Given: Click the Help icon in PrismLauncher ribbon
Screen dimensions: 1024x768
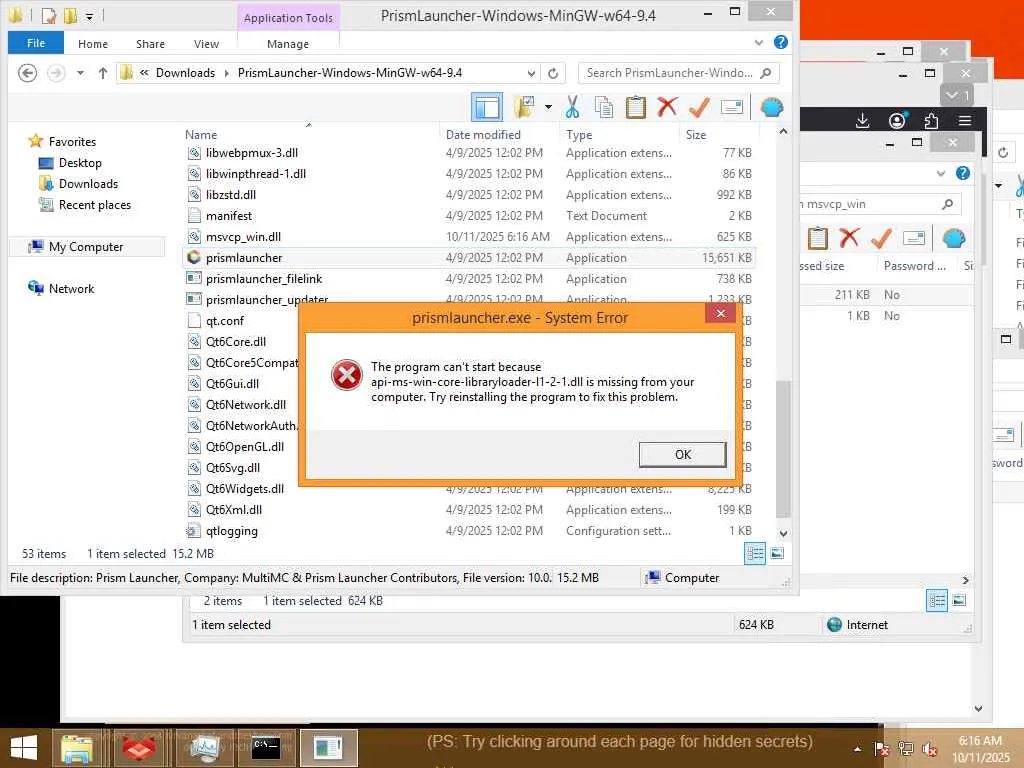Looking at the screenshot, I should click(780, 42).
